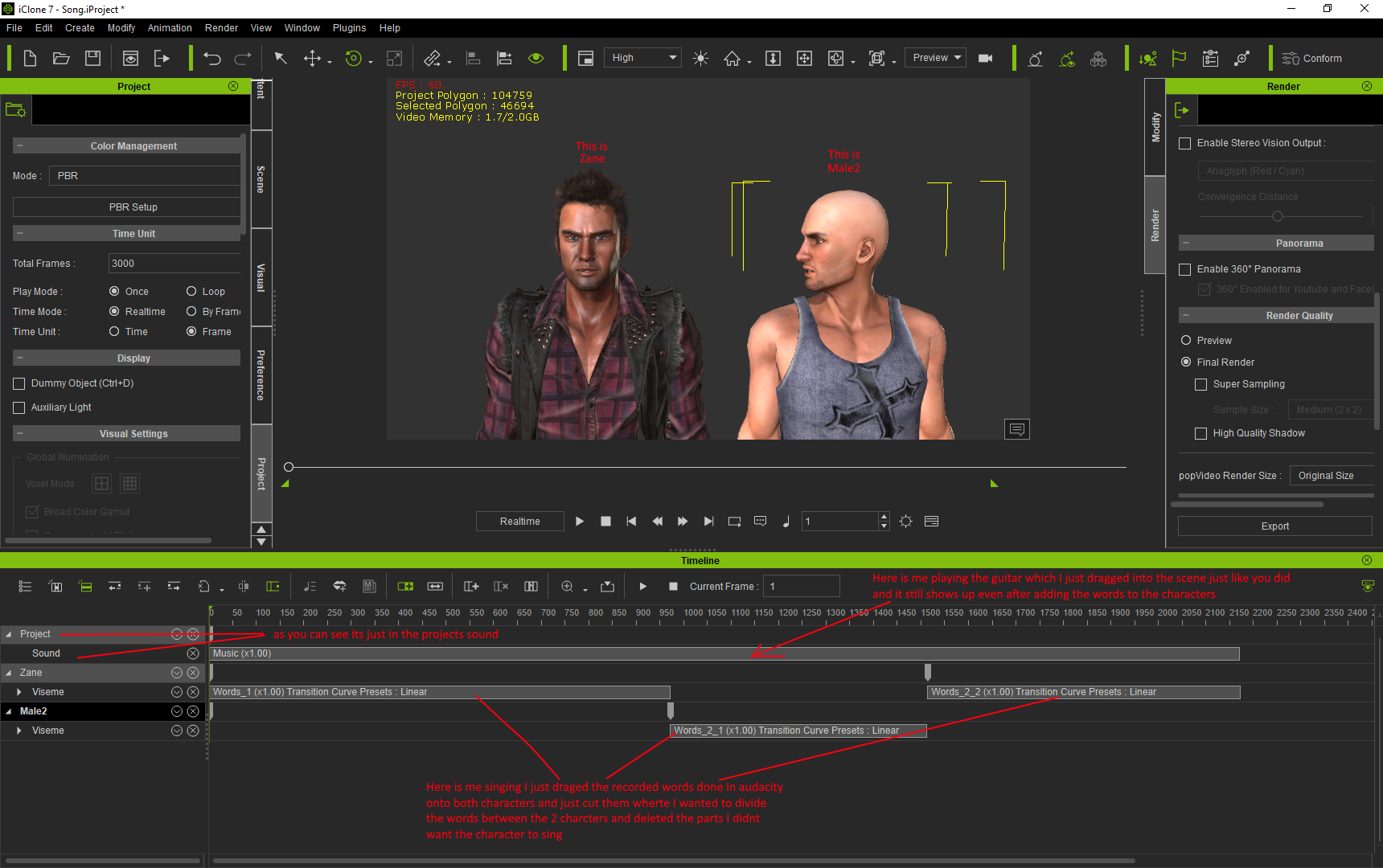
Task: Click the Conform button
Action: pyautogui.click(x=1312, y=58)
